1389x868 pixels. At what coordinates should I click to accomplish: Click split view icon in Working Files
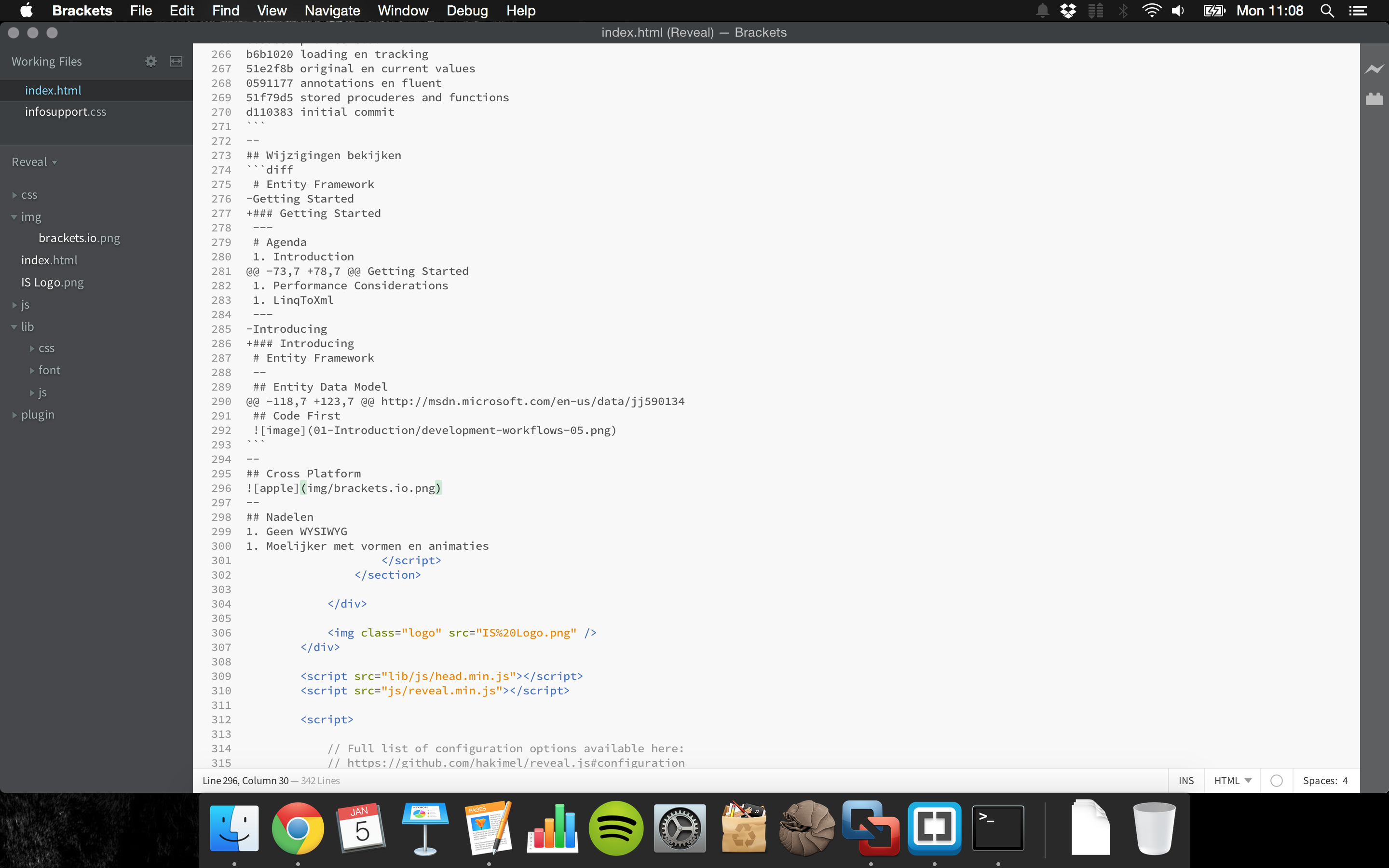(x=176, y=61)
